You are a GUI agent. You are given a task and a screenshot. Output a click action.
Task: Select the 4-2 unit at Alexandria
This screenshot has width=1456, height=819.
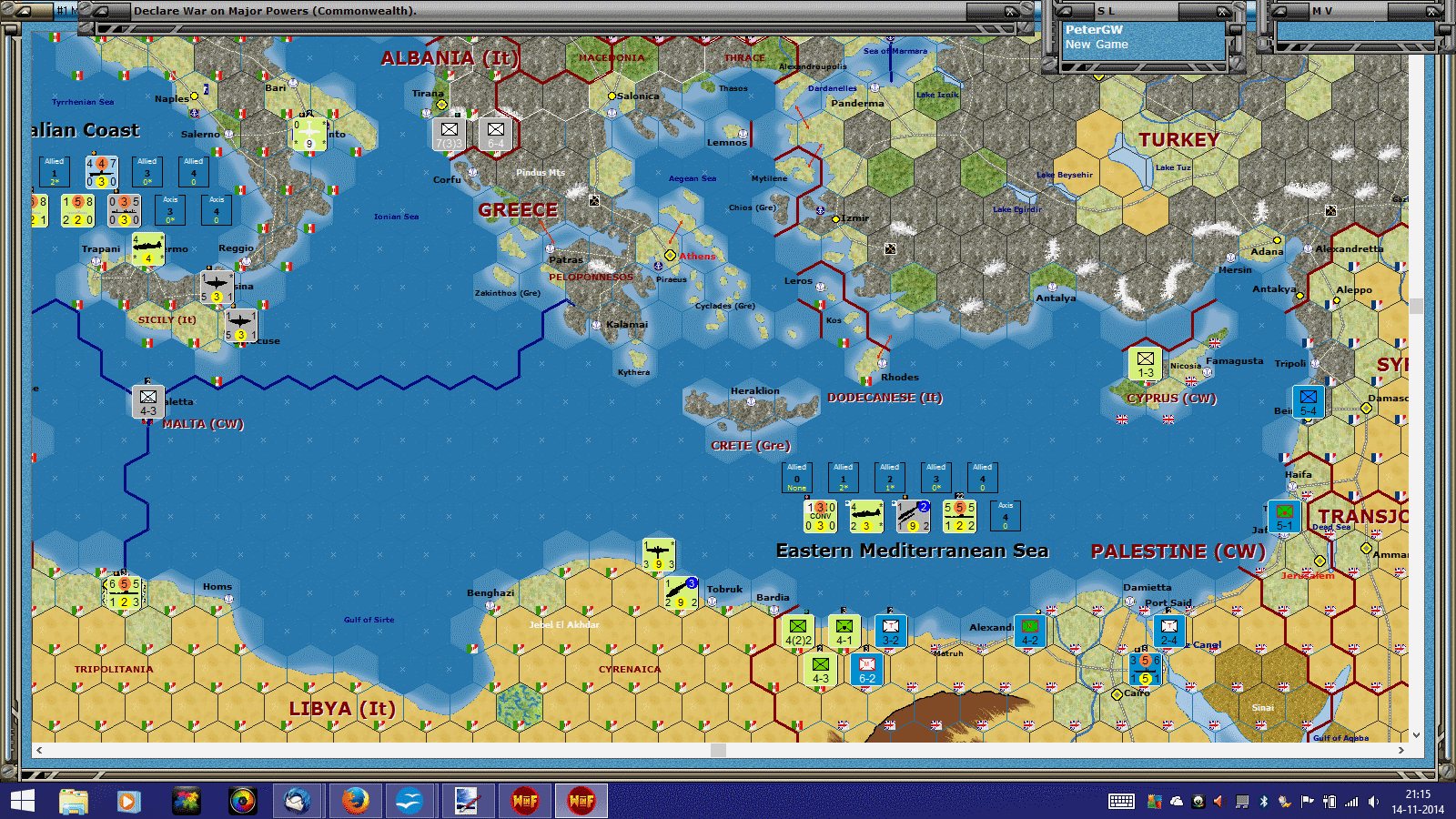[1030, 632]
